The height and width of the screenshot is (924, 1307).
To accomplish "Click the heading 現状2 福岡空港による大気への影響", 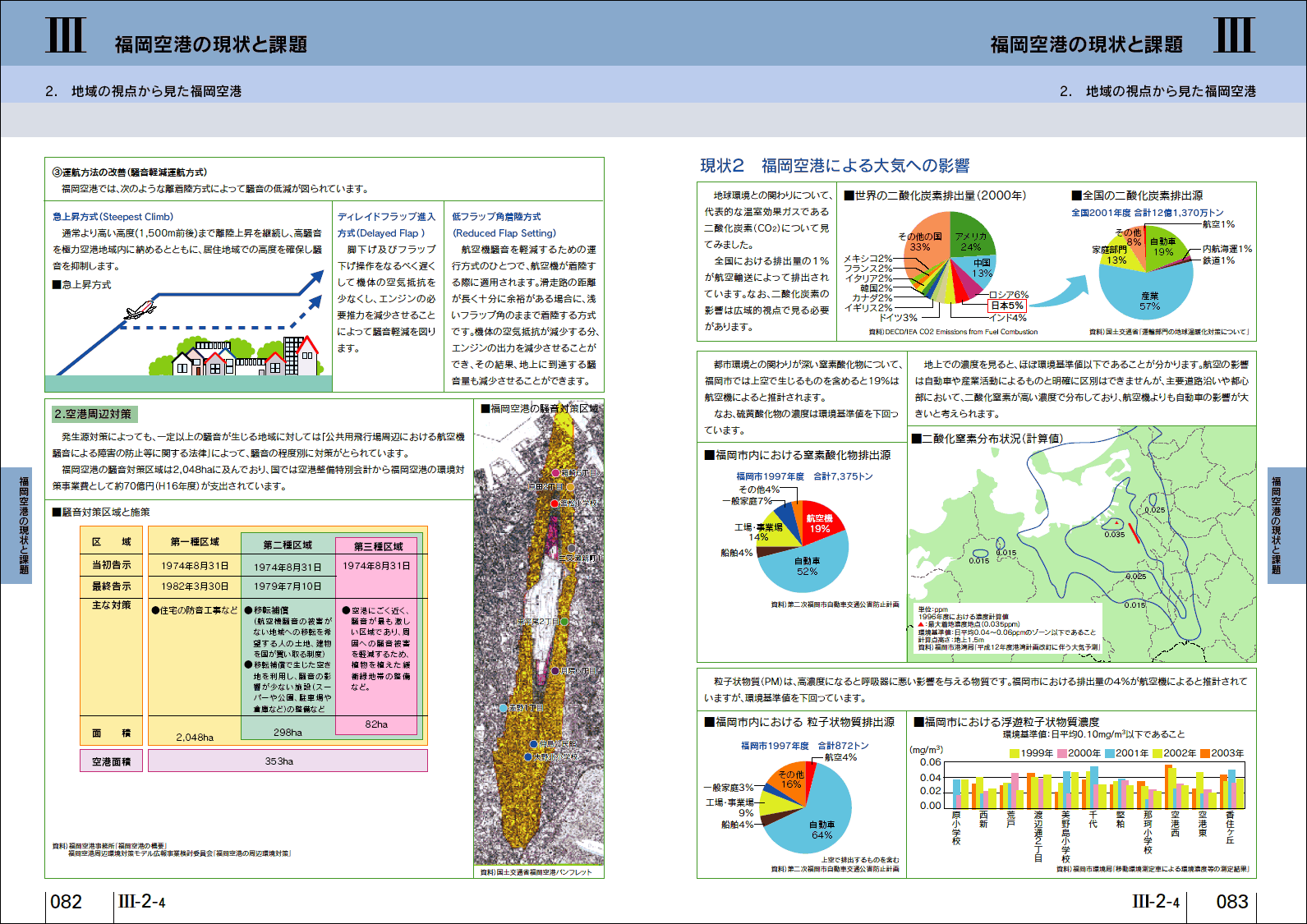I will click(835, 166).
